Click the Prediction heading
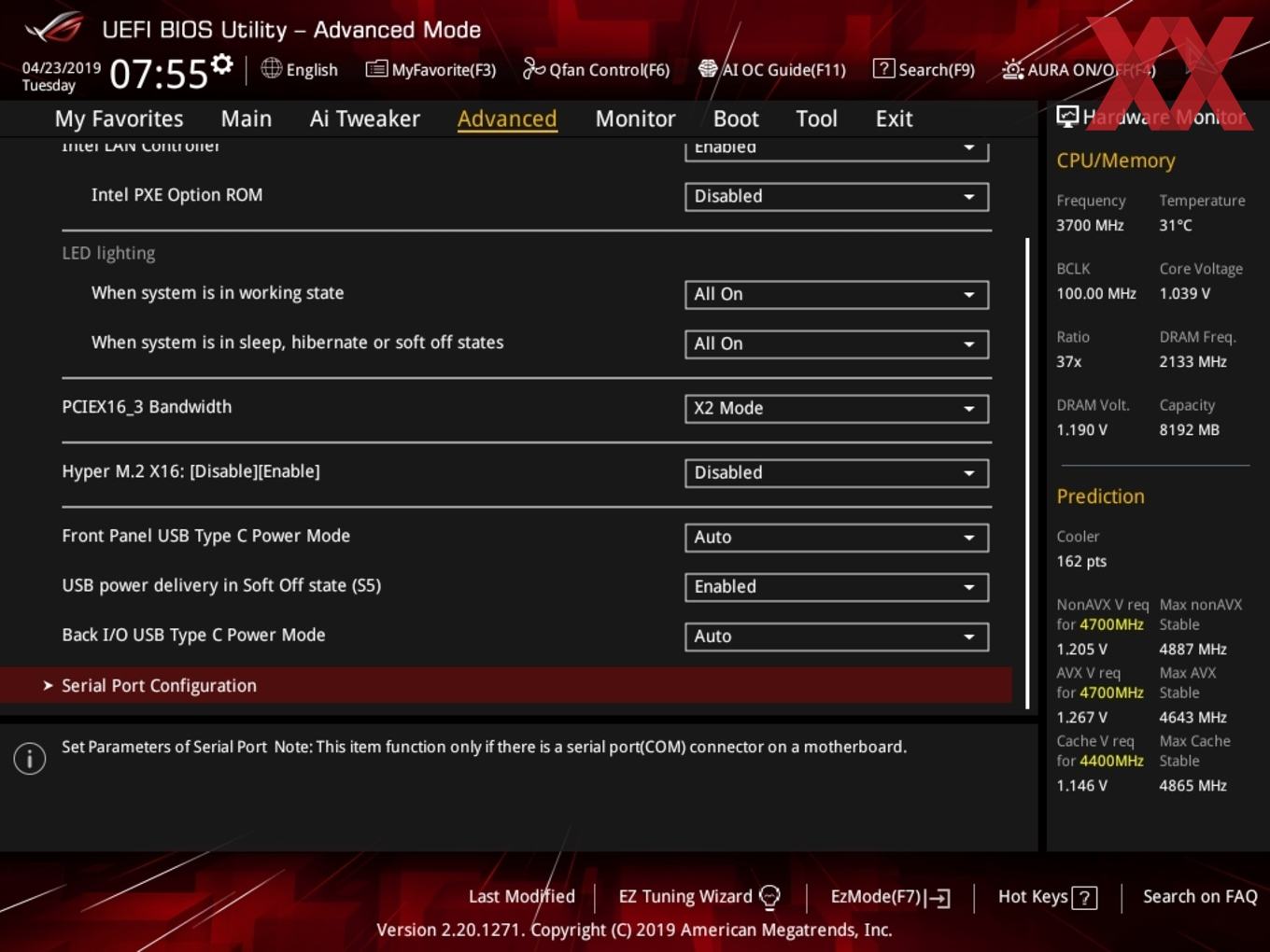1270x952 pixels. 1100,497
